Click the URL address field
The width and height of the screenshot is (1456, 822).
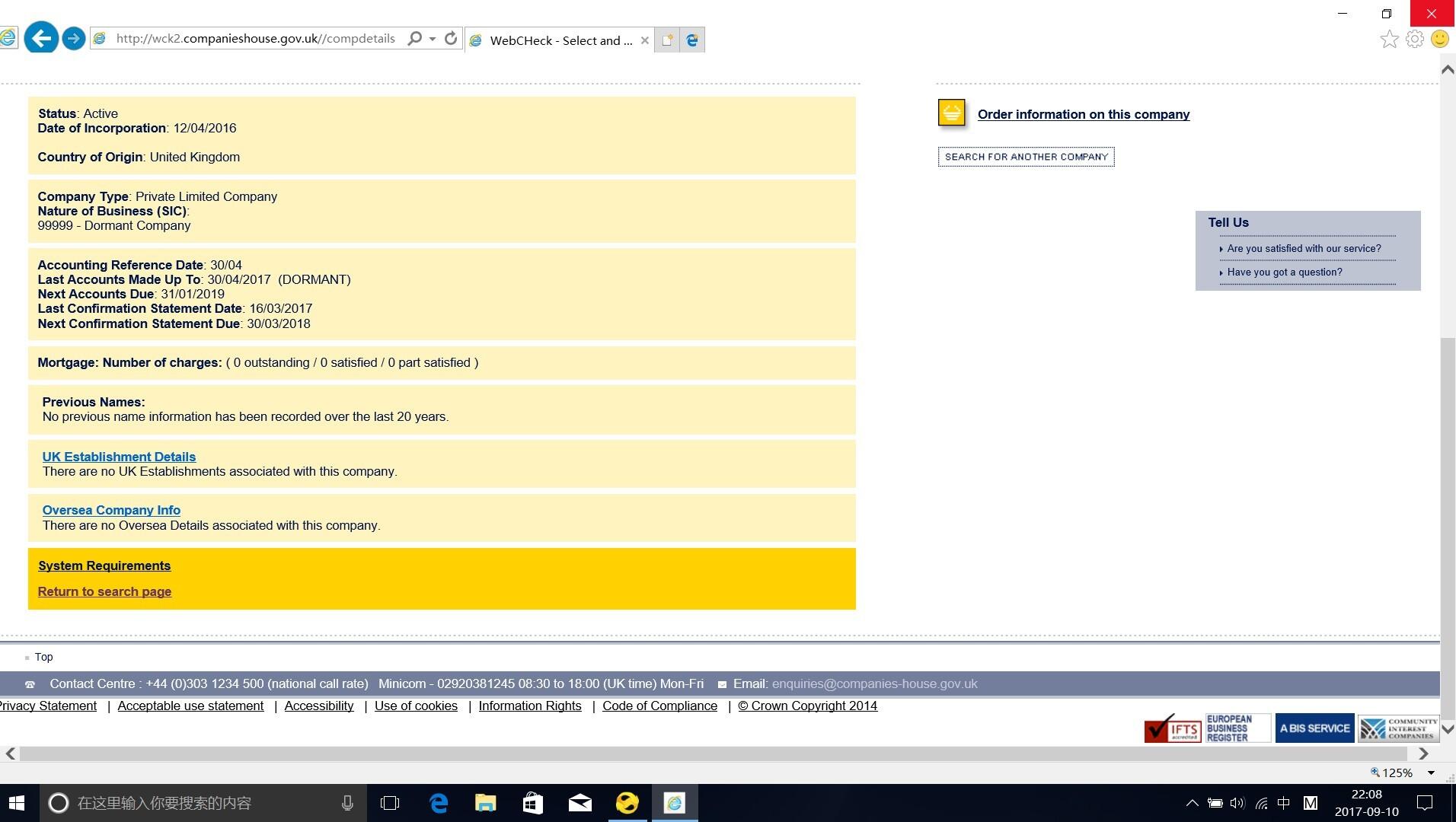(x=255, y=38)
